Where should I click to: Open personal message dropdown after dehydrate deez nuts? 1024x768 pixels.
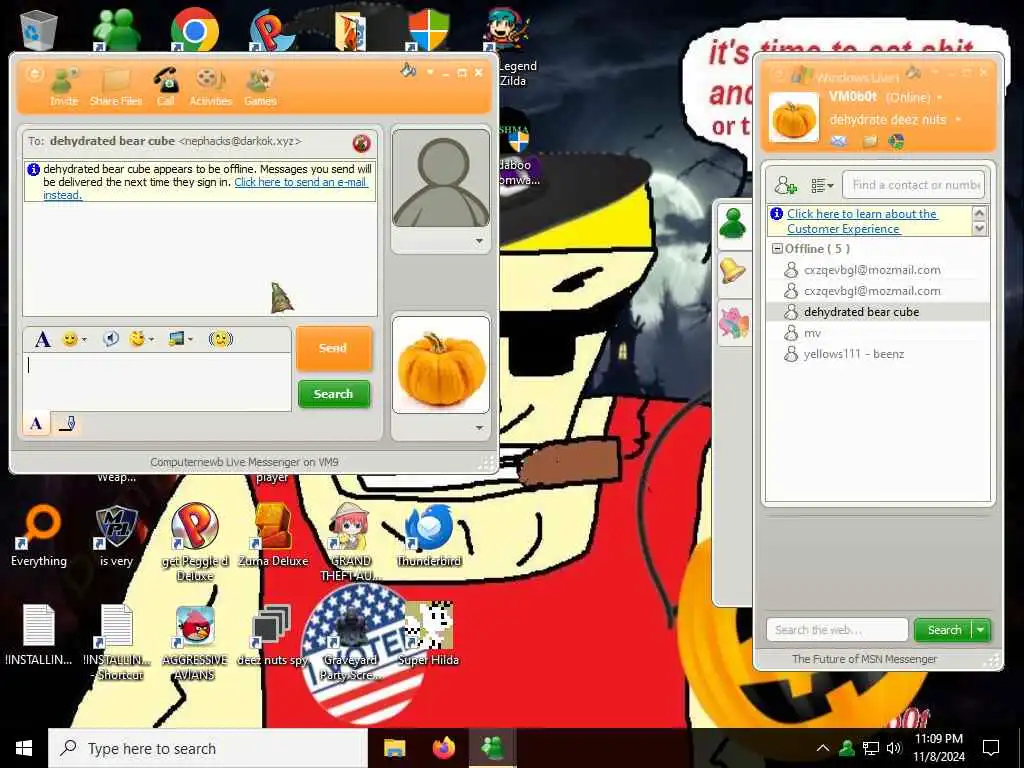(x=958, y=120)
